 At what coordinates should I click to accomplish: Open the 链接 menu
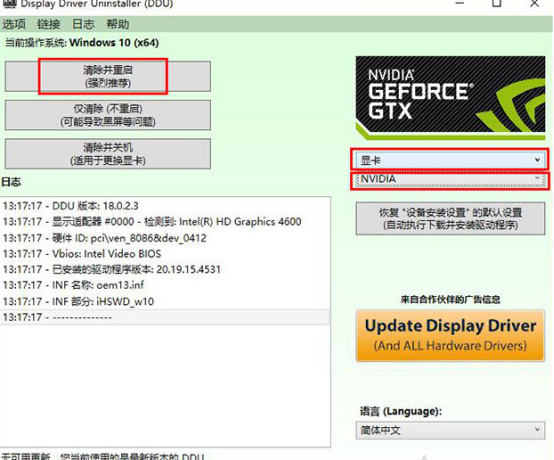pos(49,24)
